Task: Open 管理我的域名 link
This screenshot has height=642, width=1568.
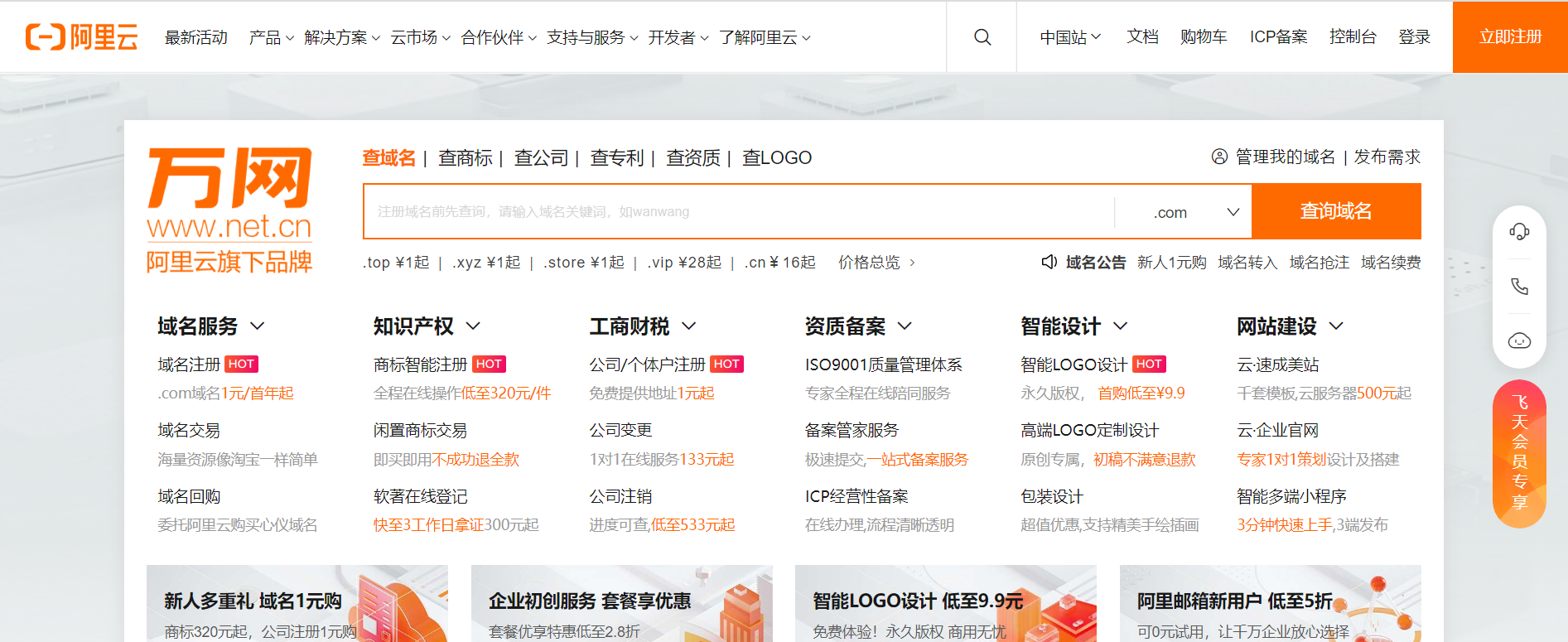Action: tap(1285, 157)
